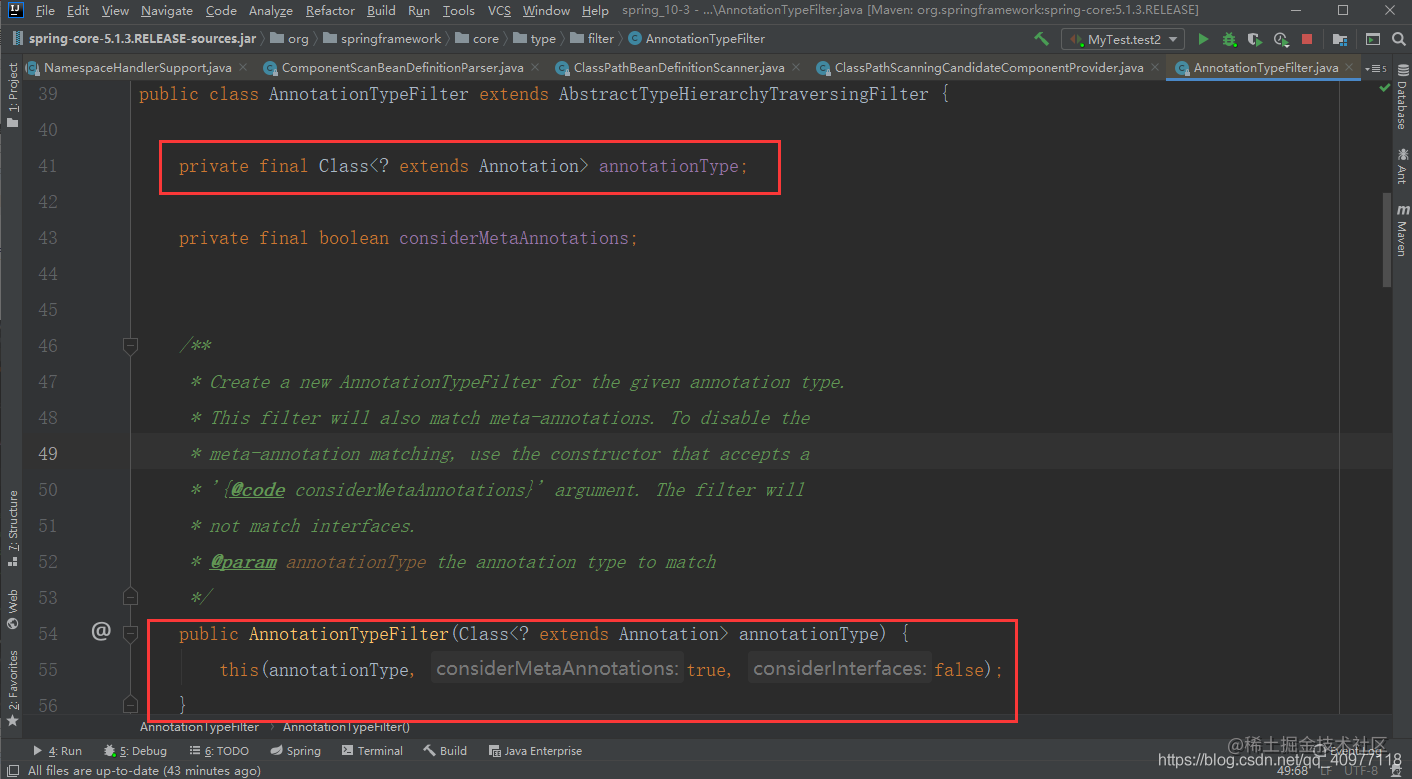This screenshot has width=1412, height=779.
Task: Click the Build Project hammer icon
Action: pyautogui.click(x=1041, y=39)
